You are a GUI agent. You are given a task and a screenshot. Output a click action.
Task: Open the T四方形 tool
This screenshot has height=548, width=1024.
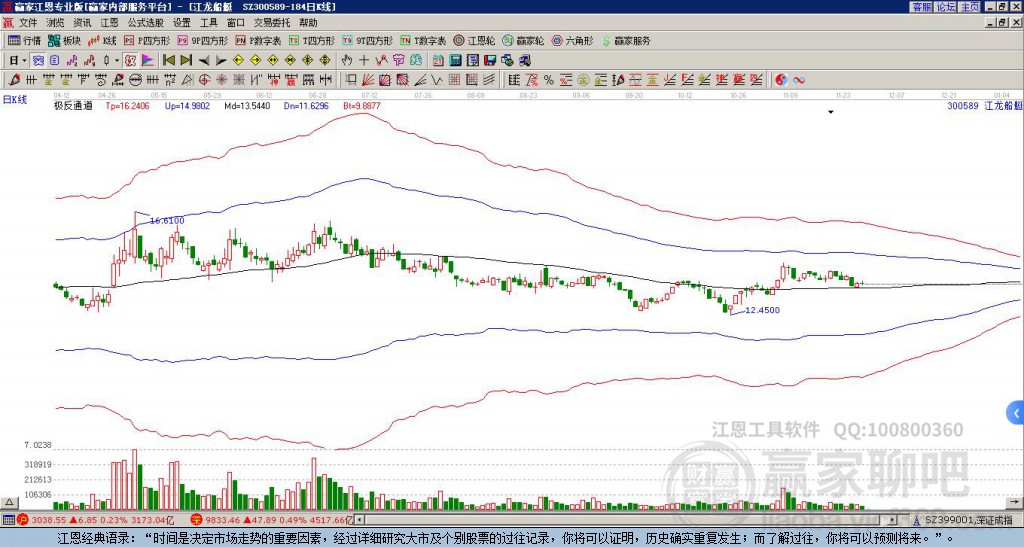point(312,40)
